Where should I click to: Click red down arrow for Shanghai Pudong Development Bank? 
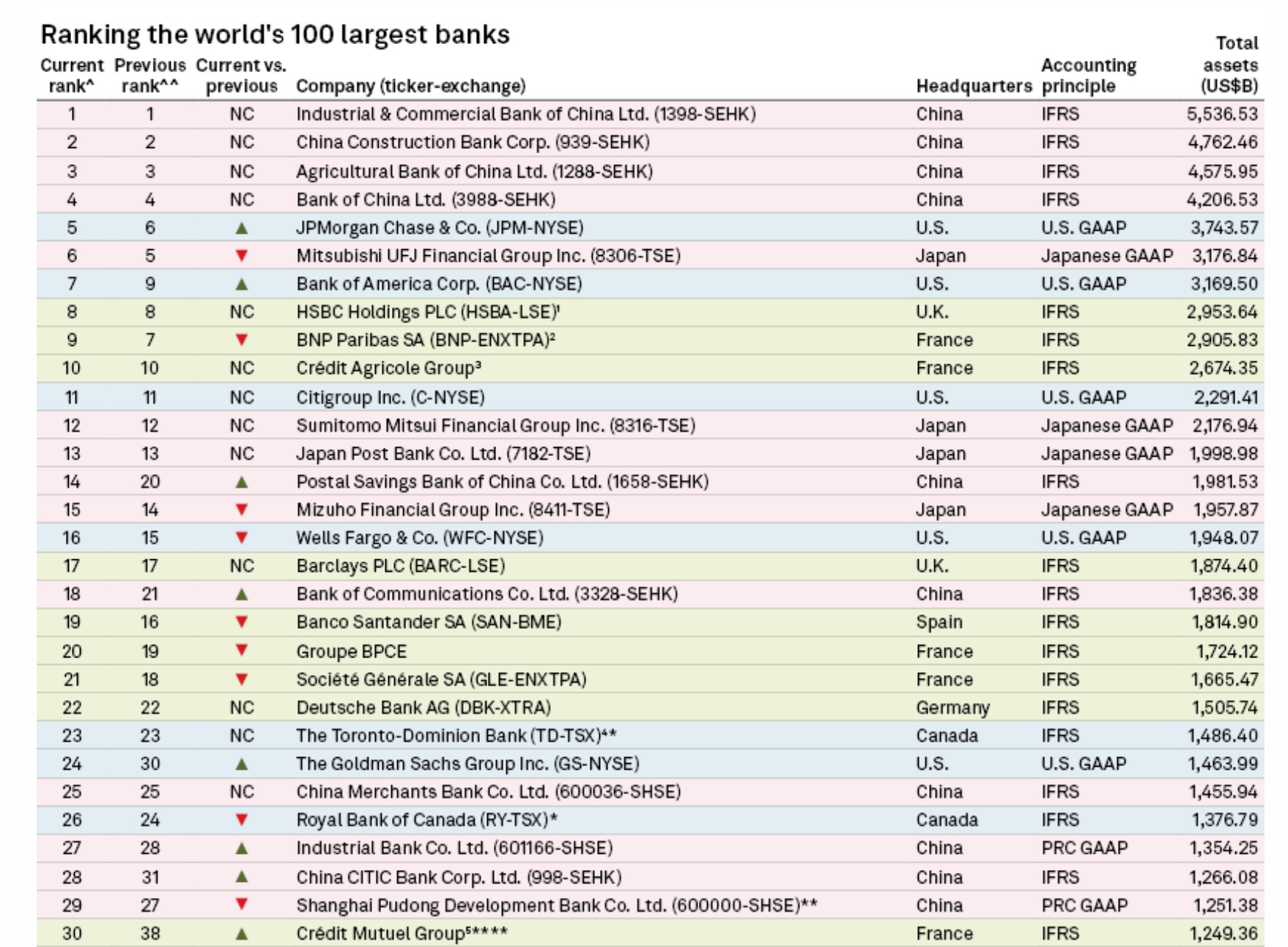coord(242,905)
